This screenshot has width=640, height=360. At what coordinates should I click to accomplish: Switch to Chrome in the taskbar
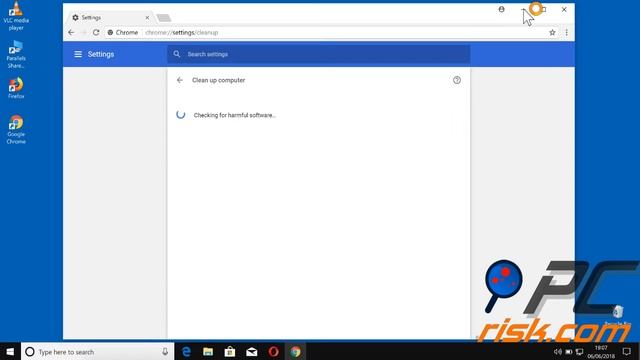pos(296,351)
